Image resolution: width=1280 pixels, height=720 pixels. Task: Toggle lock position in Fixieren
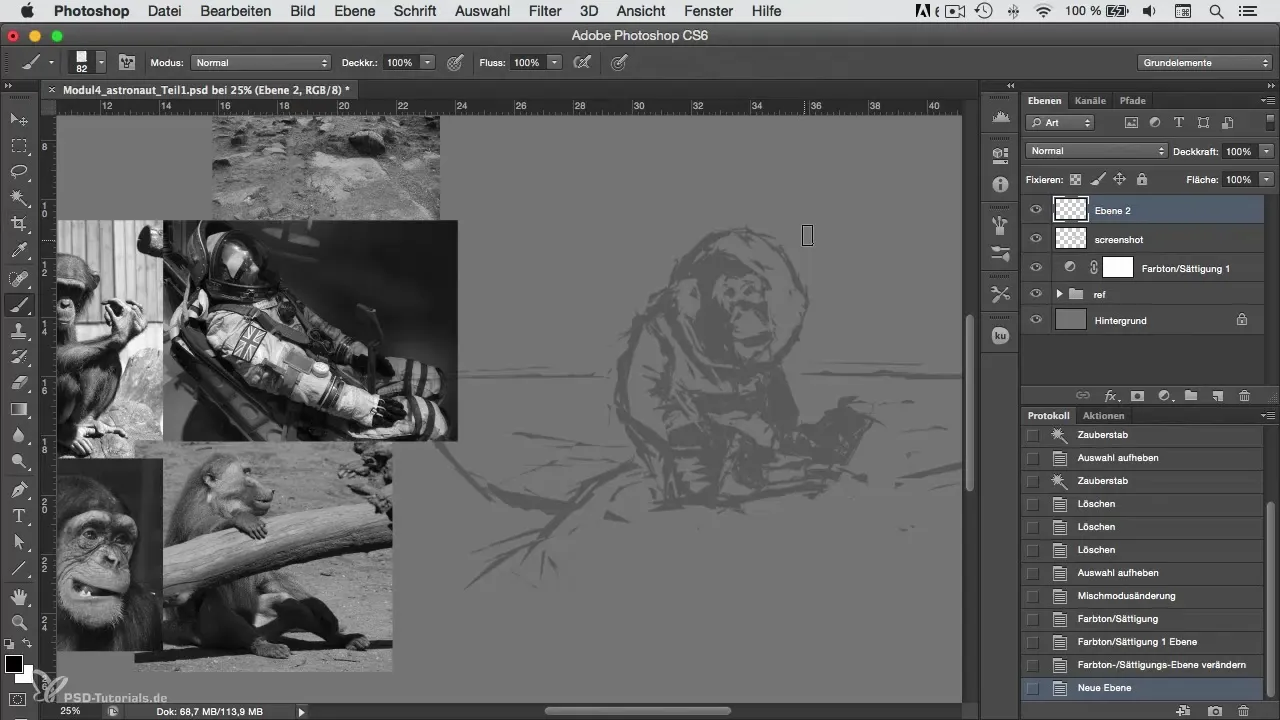pos(1120,180)
